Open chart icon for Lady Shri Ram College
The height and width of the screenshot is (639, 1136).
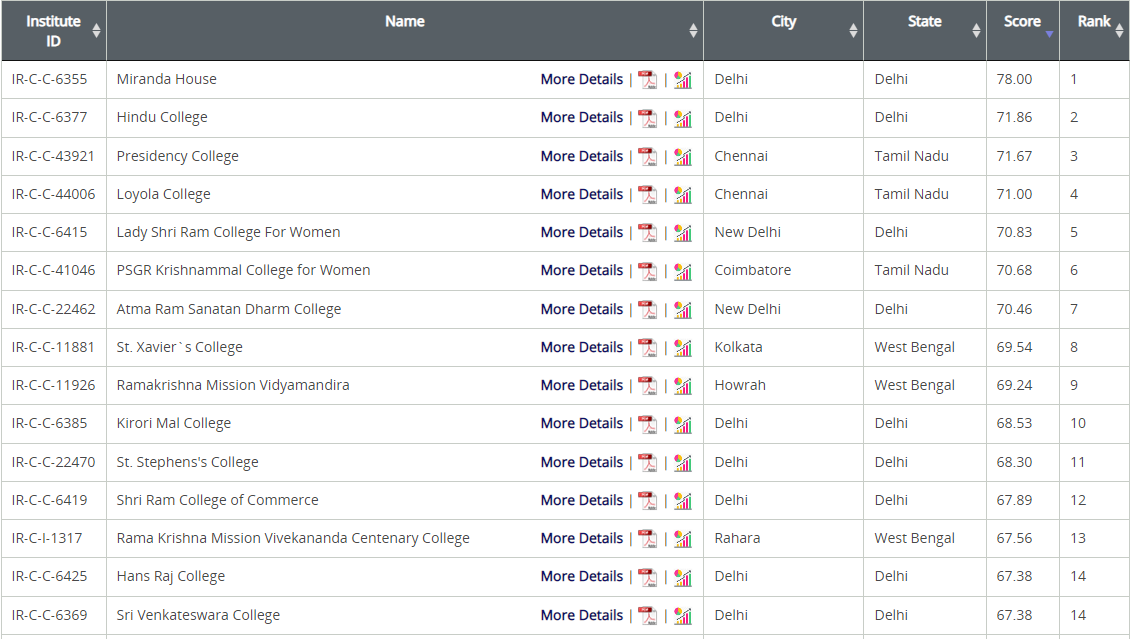coord(682,233)
